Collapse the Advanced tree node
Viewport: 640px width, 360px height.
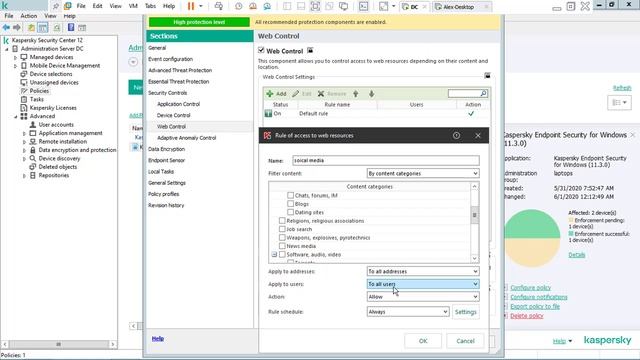point(16,116)
